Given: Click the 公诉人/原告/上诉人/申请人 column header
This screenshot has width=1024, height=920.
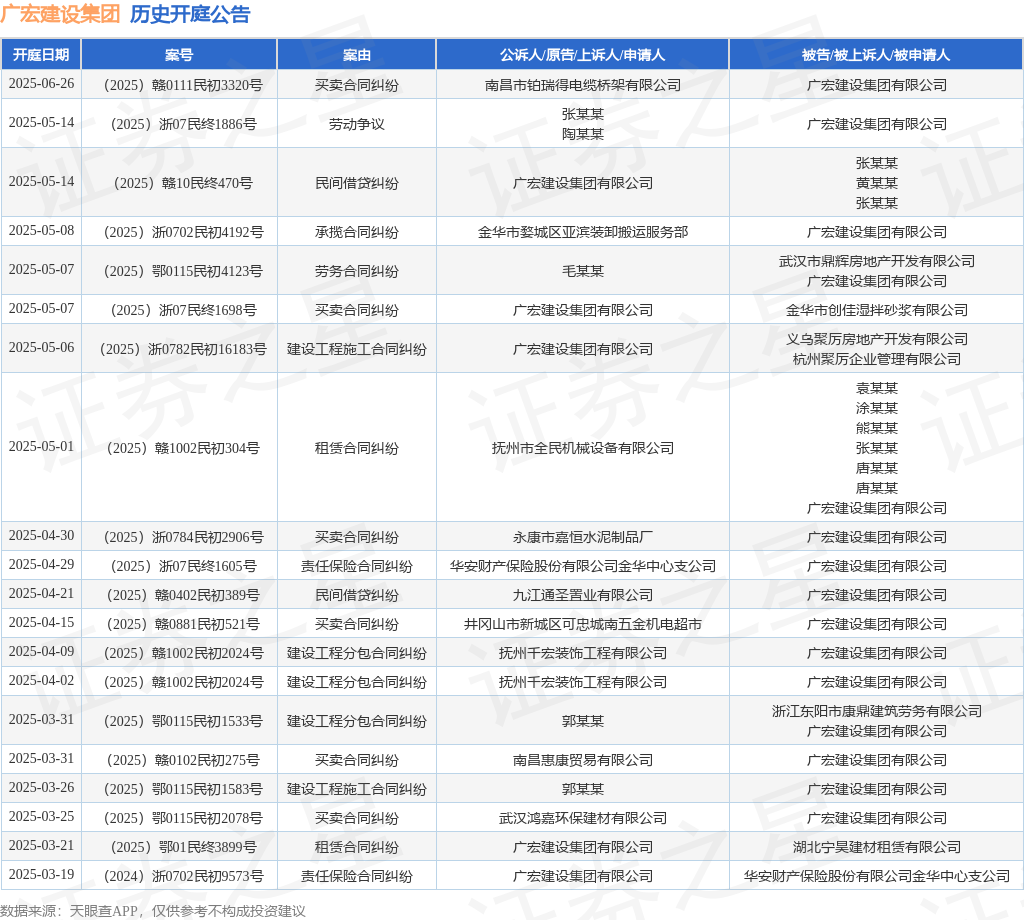Looking at the screenshot, I should pyautogui.click(x=583, y=55).
